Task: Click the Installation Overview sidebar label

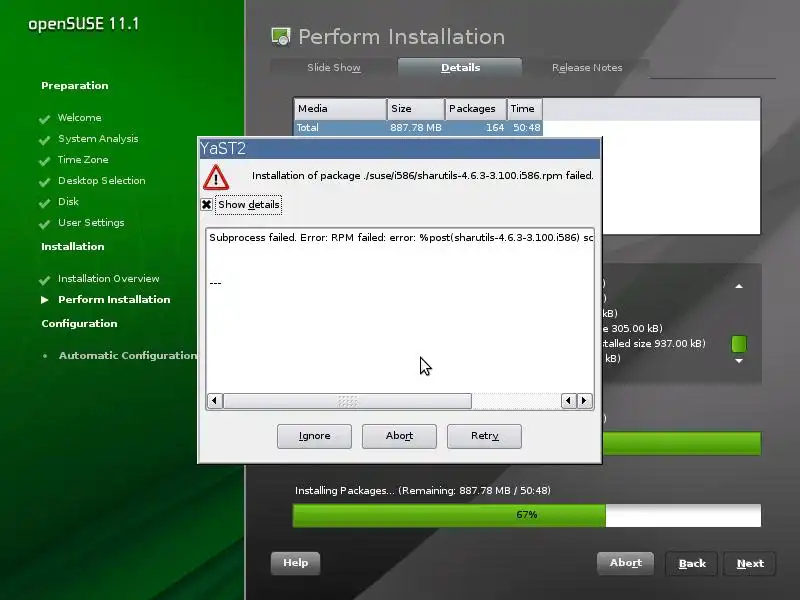Action: [109, 279]
